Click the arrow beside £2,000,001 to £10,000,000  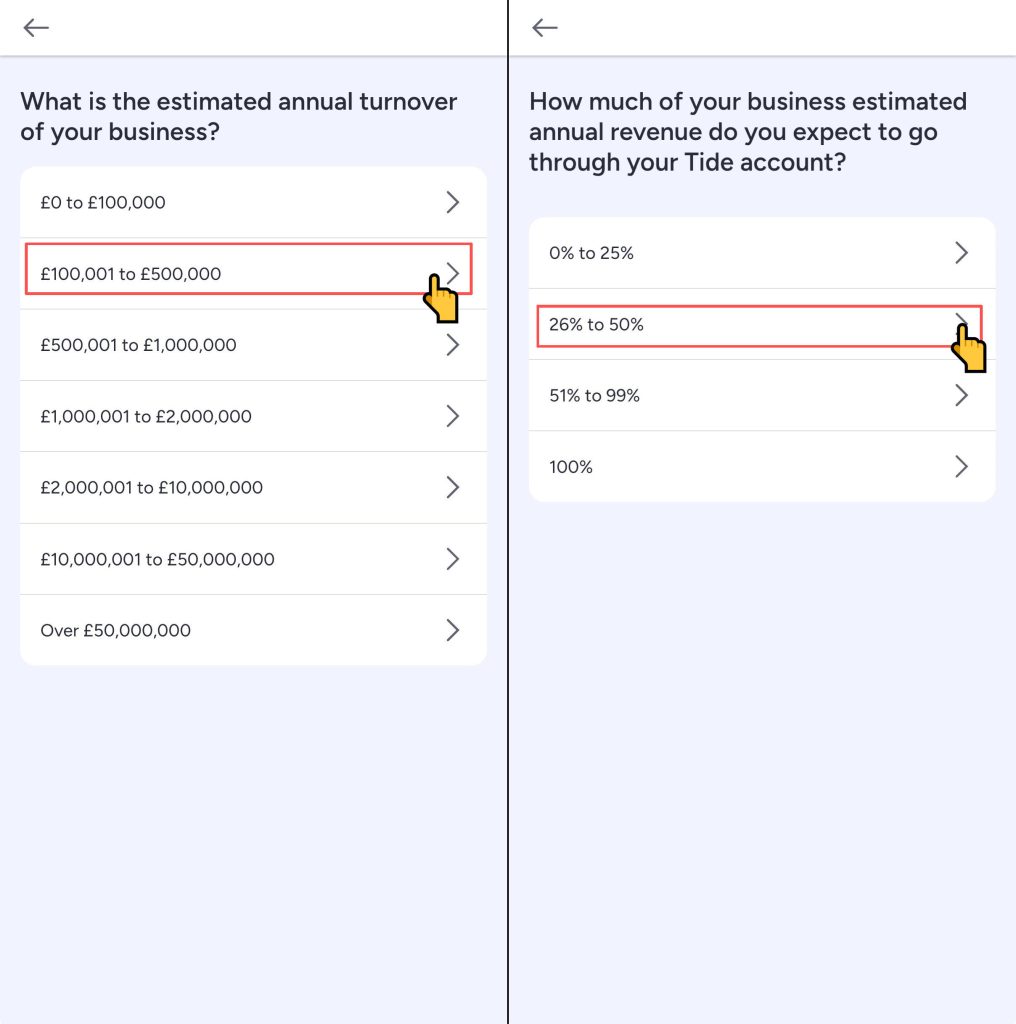[x=453, y=488]
